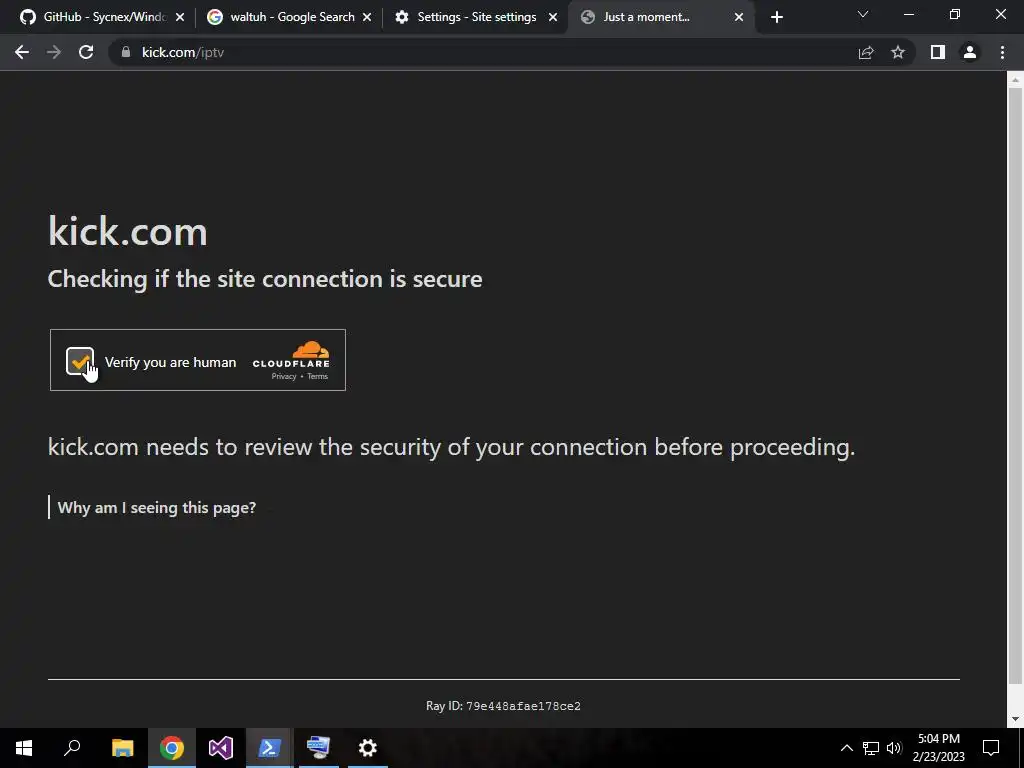Open the notification center
Image resolution: width=1024 pixels, height=768 pixels.
click(991, 748)
